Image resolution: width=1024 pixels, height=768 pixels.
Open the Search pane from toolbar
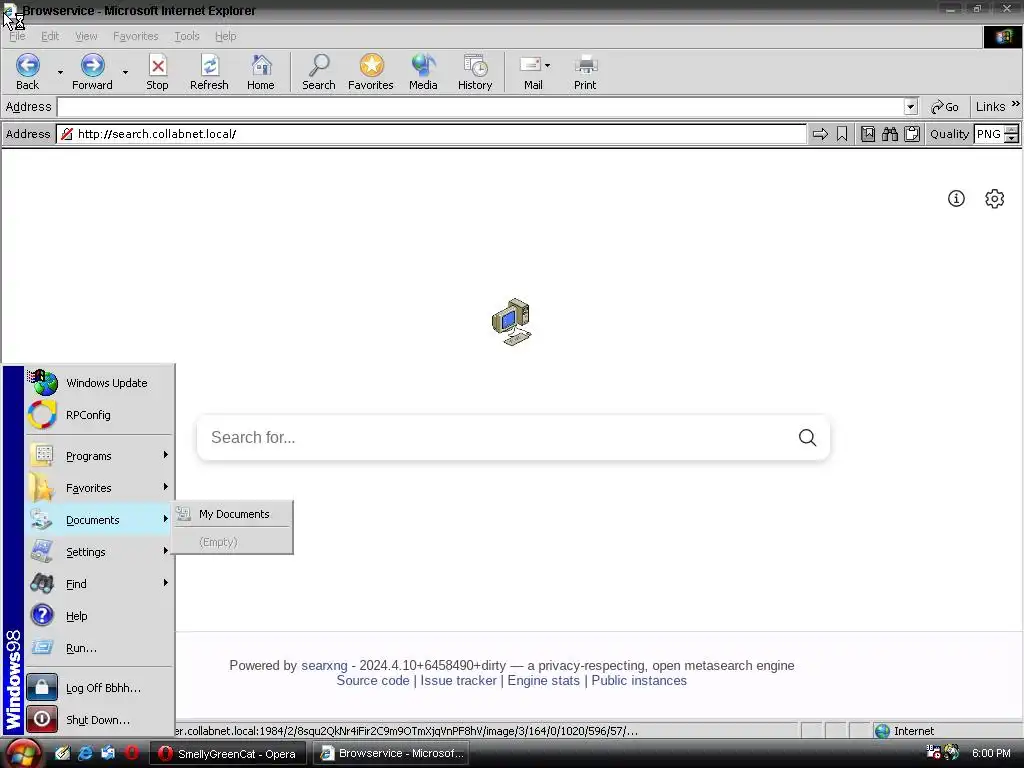click(319, 72)
